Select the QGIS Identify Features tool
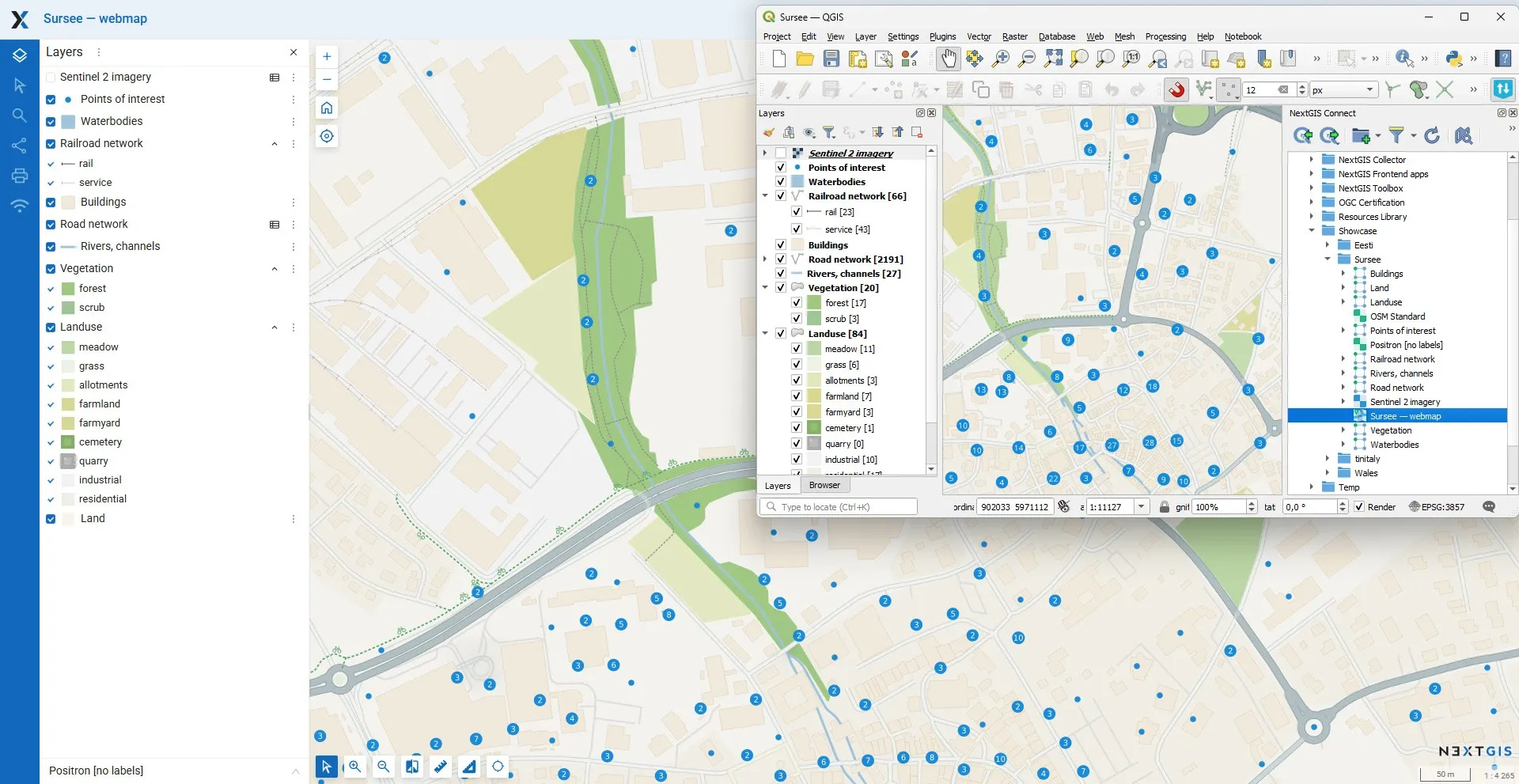This screenshot has height=784, width=1519. (1404, 59)
